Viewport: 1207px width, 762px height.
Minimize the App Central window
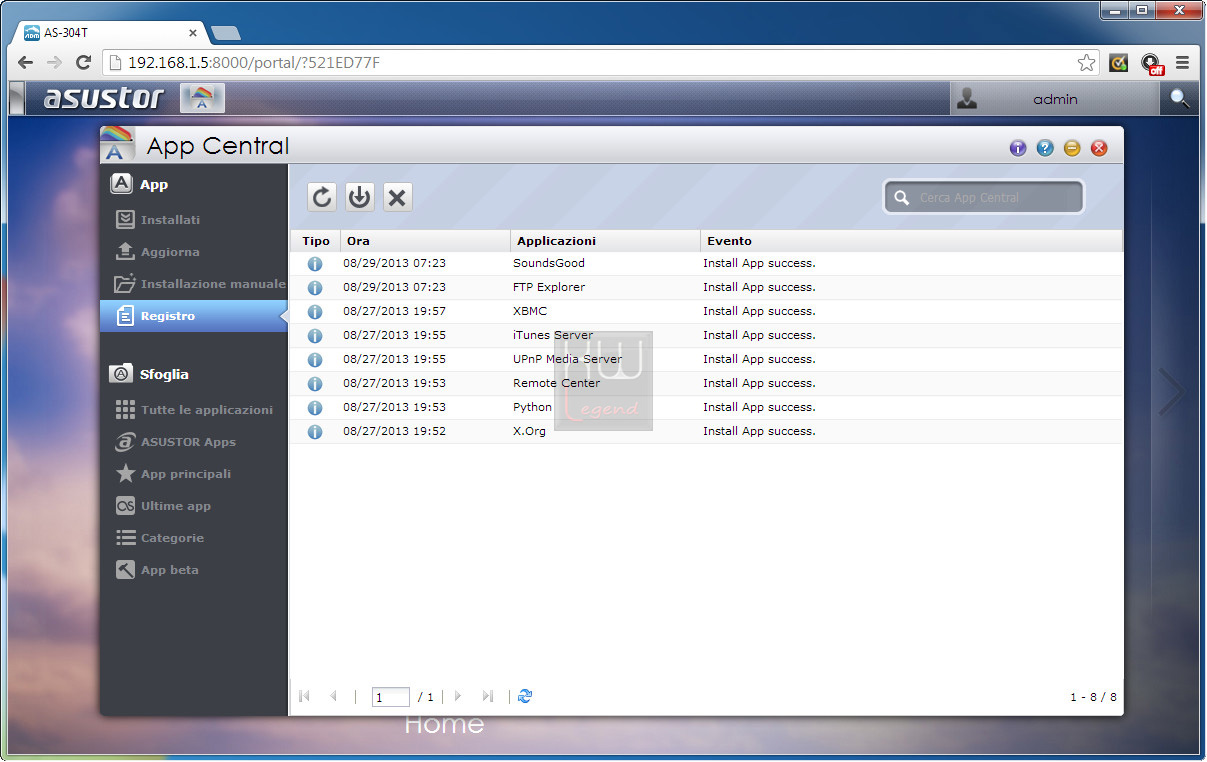pos(1072,148)
